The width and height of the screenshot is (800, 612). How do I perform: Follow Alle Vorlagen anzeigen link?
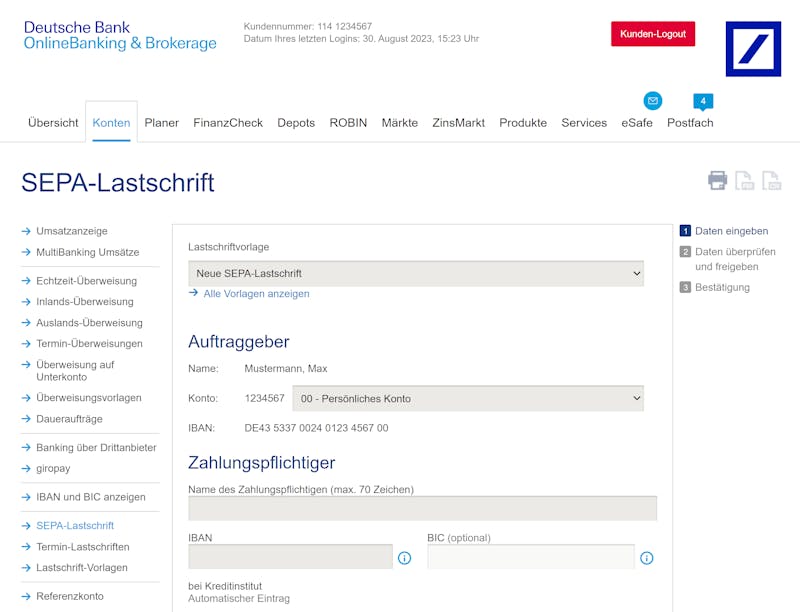(x=256, y=294)
